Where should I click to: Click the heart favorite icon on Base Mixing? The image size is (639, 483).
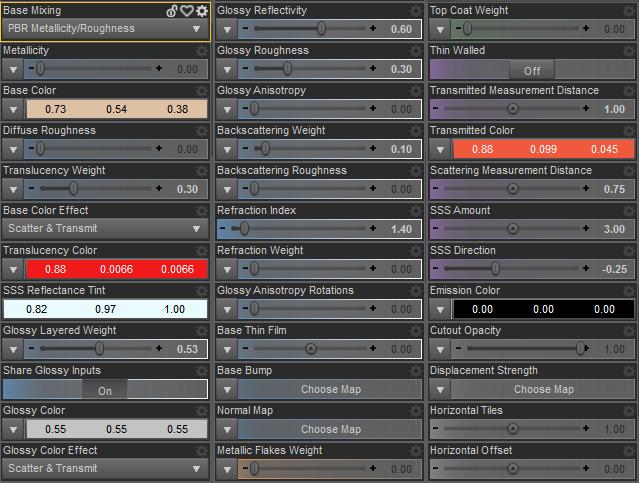click(x=187, y=11)
